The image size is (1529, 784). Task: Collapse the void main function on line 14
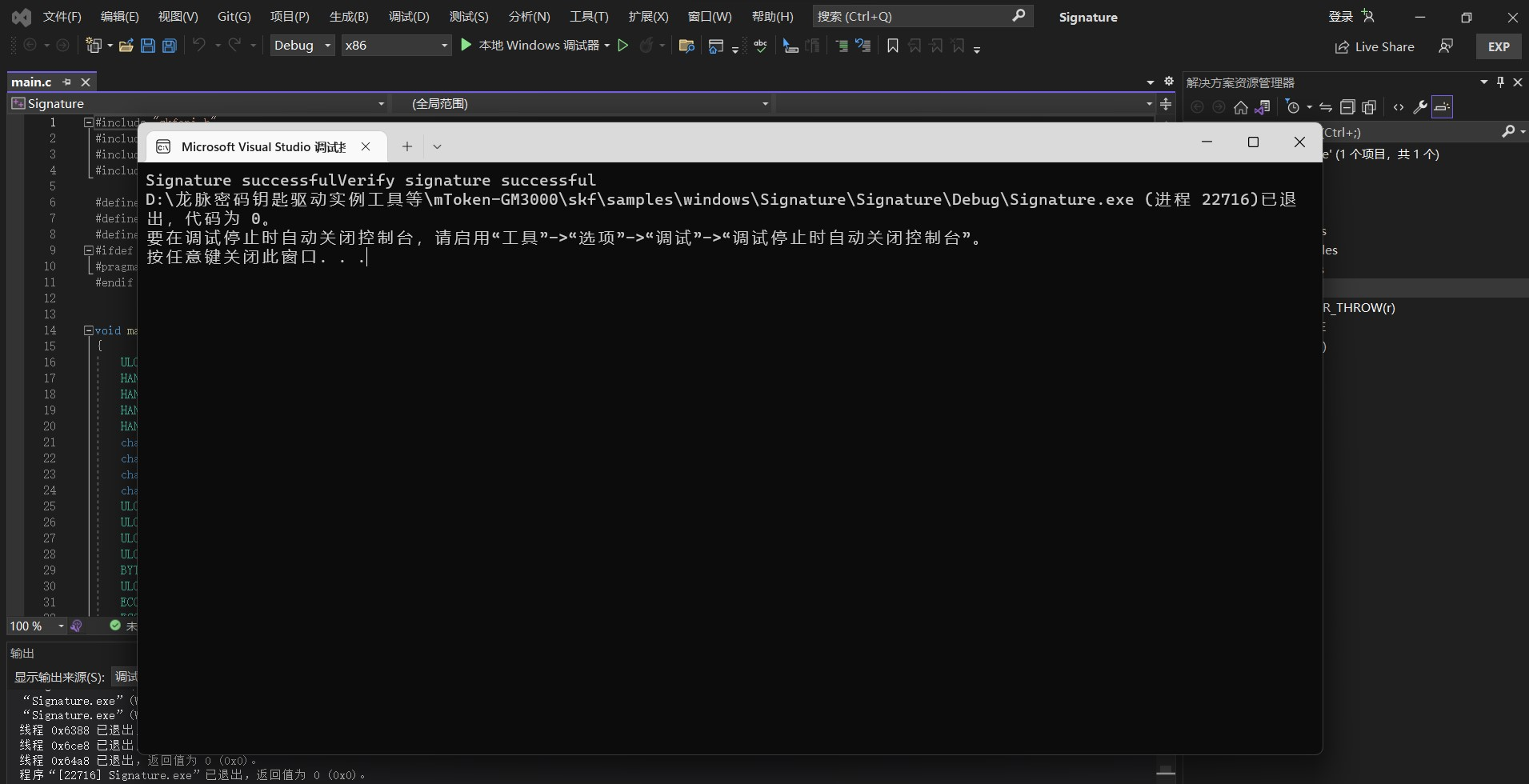click(89, 330)
